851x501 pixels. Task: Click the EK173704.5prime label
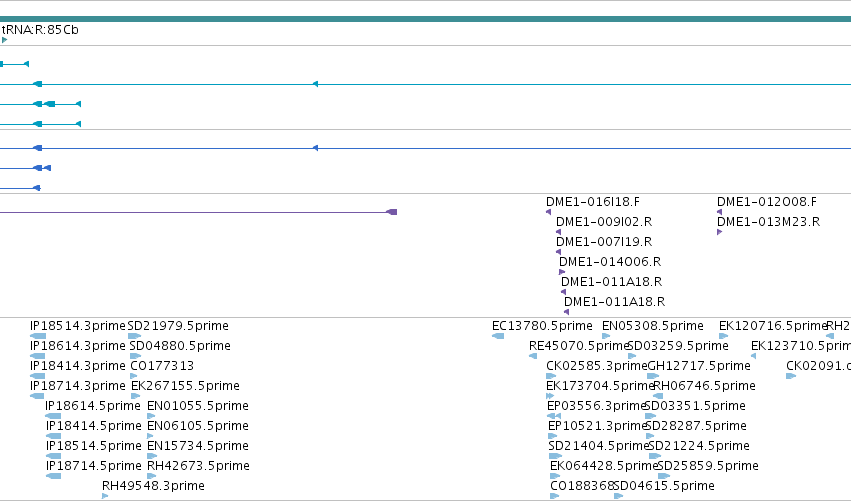(600, 386)
